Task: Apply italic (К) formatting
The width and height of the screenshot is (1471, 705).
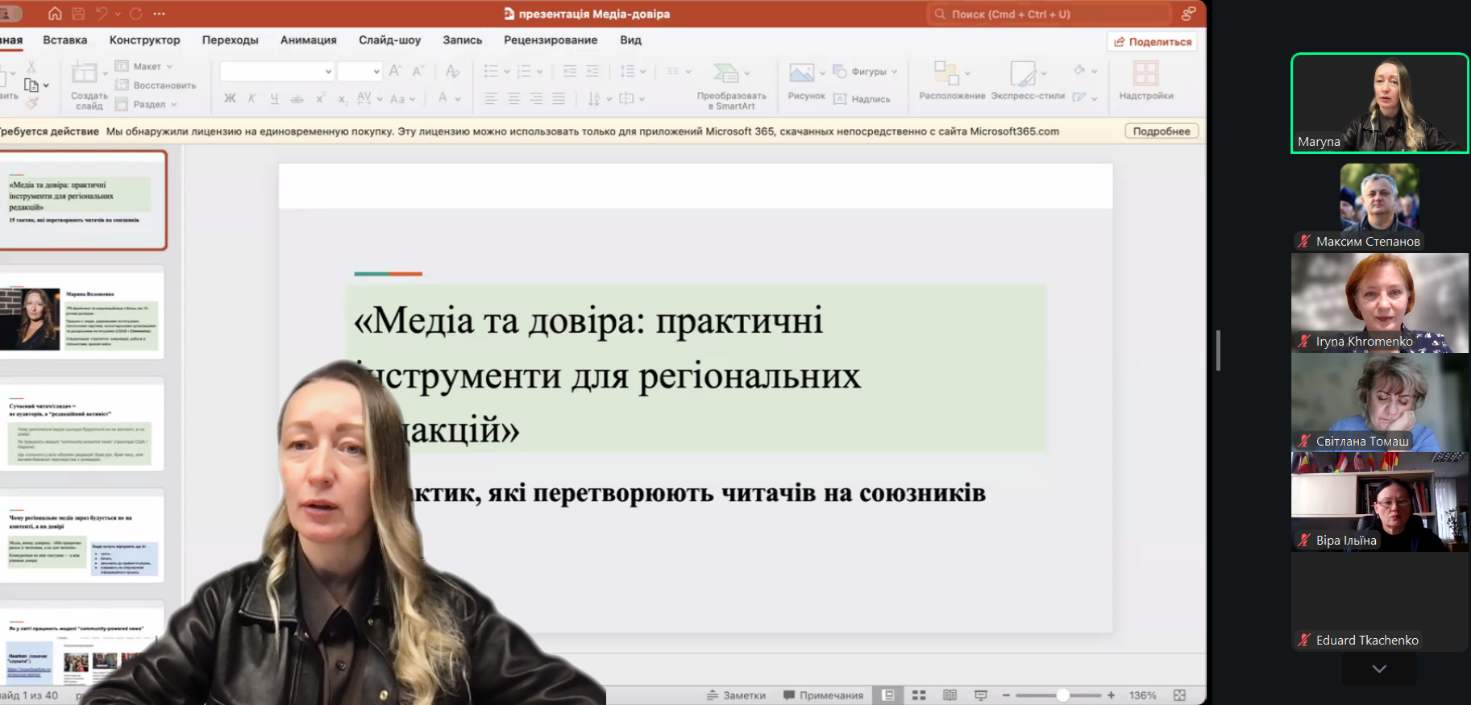Action: click(x=252, y=98)
